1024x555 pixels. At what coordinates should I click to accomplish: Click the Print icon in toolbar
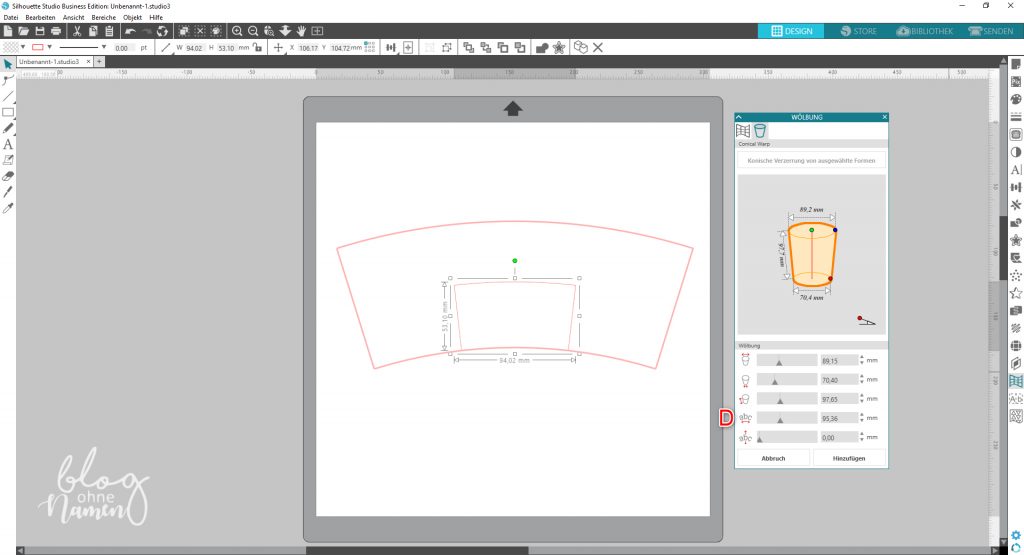pos(56,32)
